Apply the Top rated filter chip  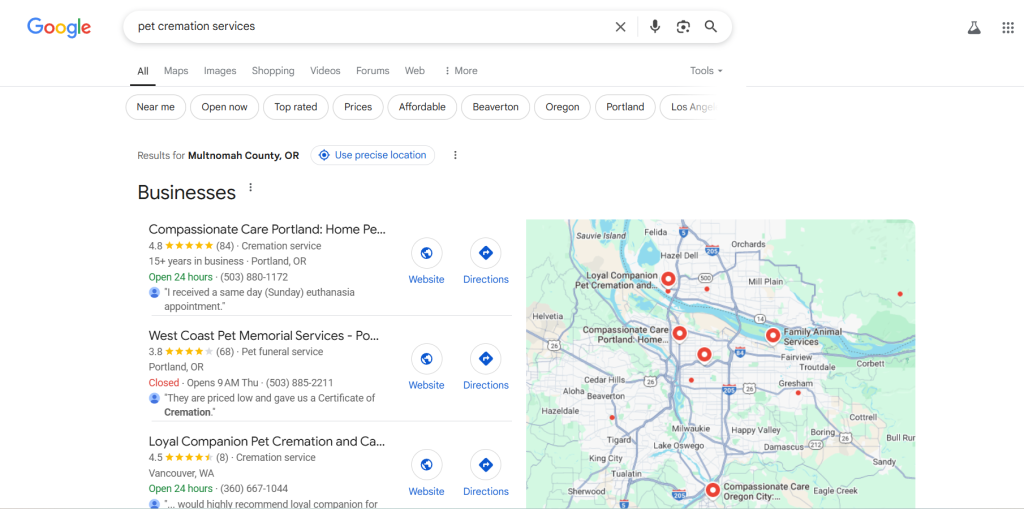click(x=296, y=107)
